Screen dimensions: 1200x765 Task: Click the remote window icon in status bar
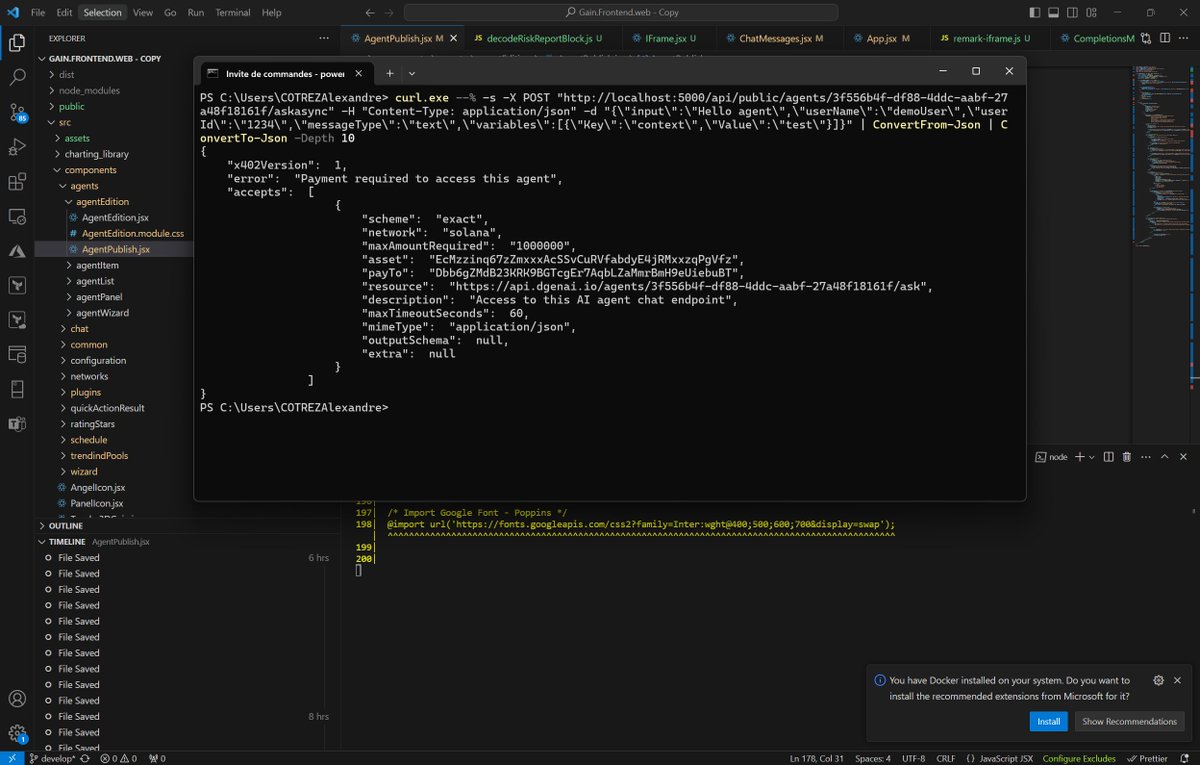coord(11,758)
